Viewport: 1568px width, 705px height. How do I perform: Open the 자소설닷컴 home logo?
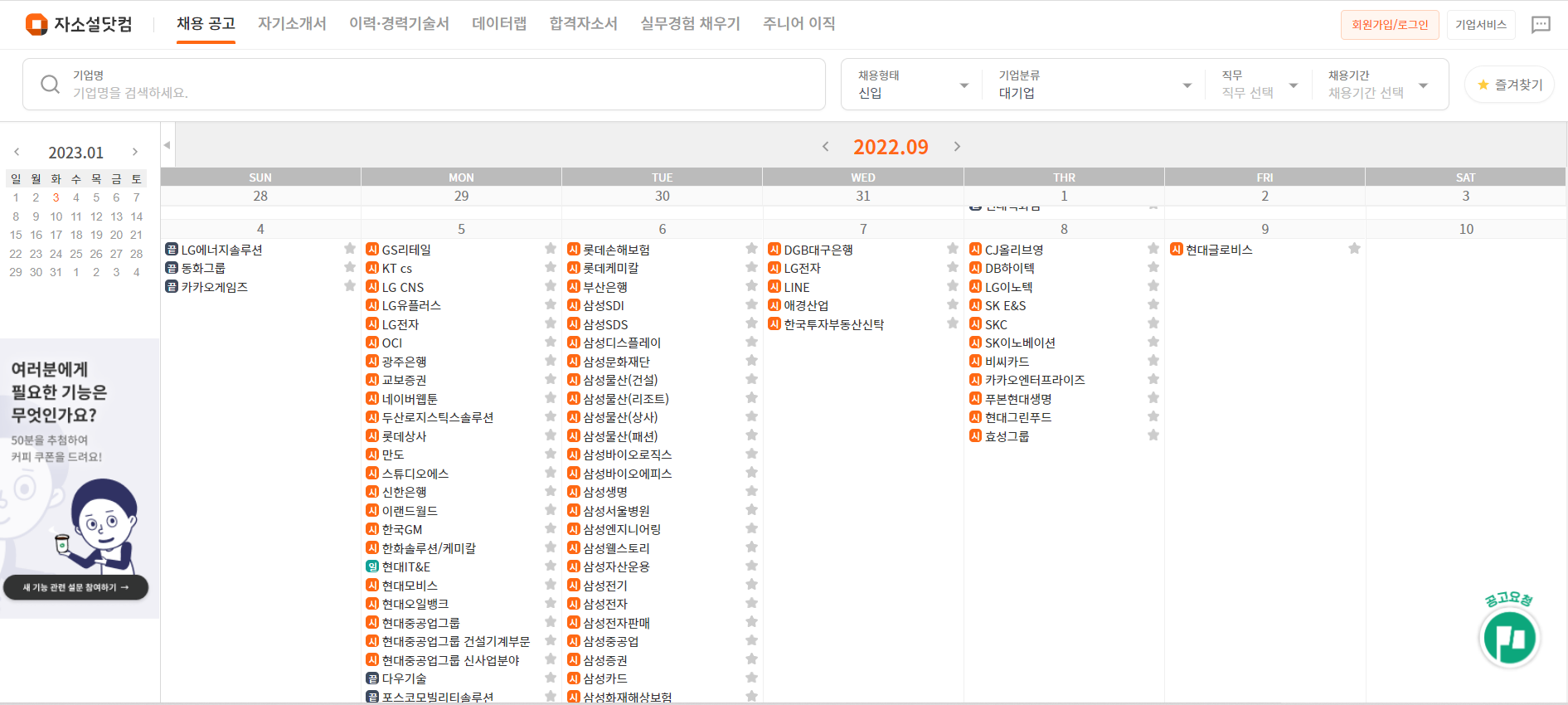(x=79, y=24)
